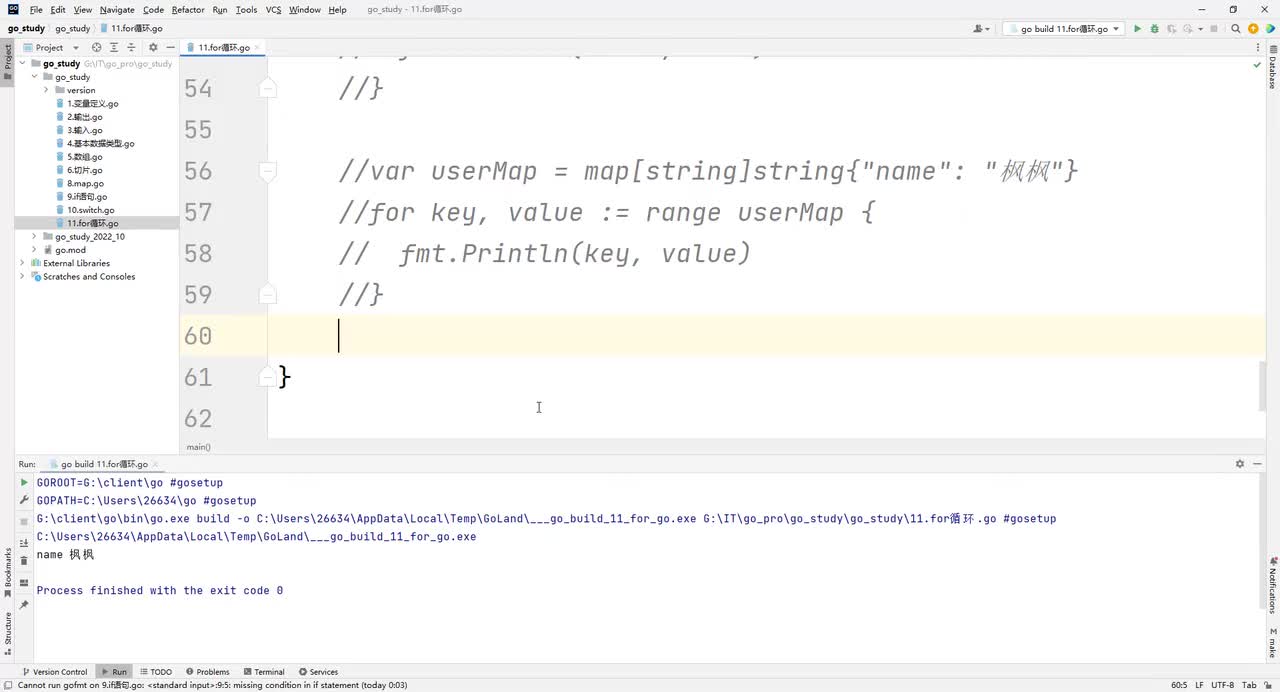Open Terminal tool window

click(263, 672)
